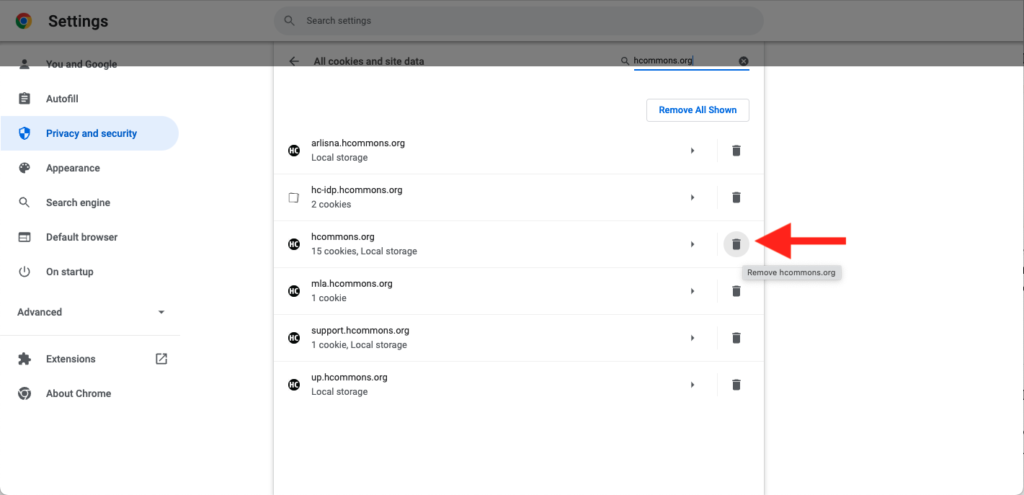This screenshot has width=1024, height=495.
Task: Delete mla.hcommons.org cookie via trash icon
Action: pyautogui.click(x=736, y=291)
